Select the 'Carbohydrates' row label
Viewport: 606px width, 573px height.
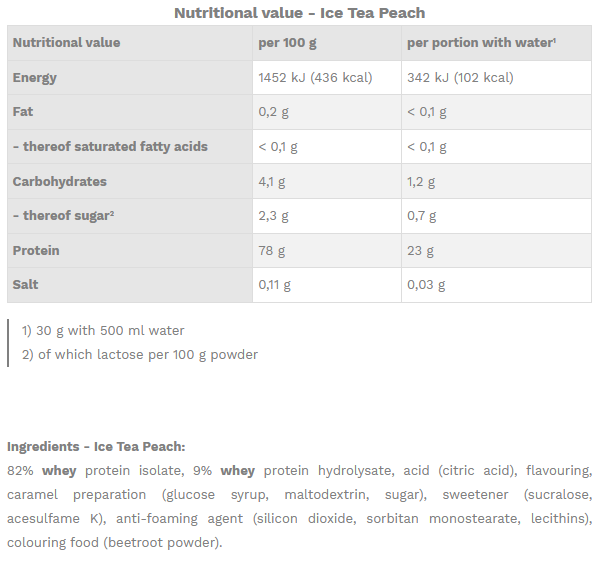click(61, 182)
